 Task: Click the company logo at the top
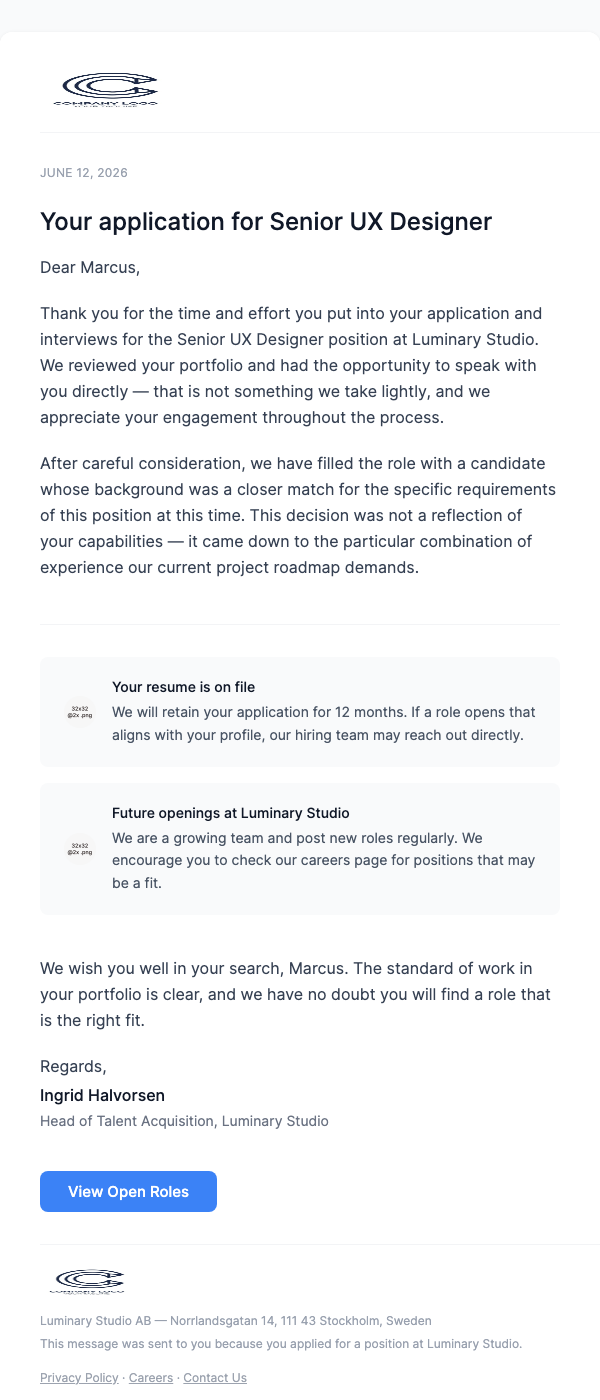pos(105,88)
